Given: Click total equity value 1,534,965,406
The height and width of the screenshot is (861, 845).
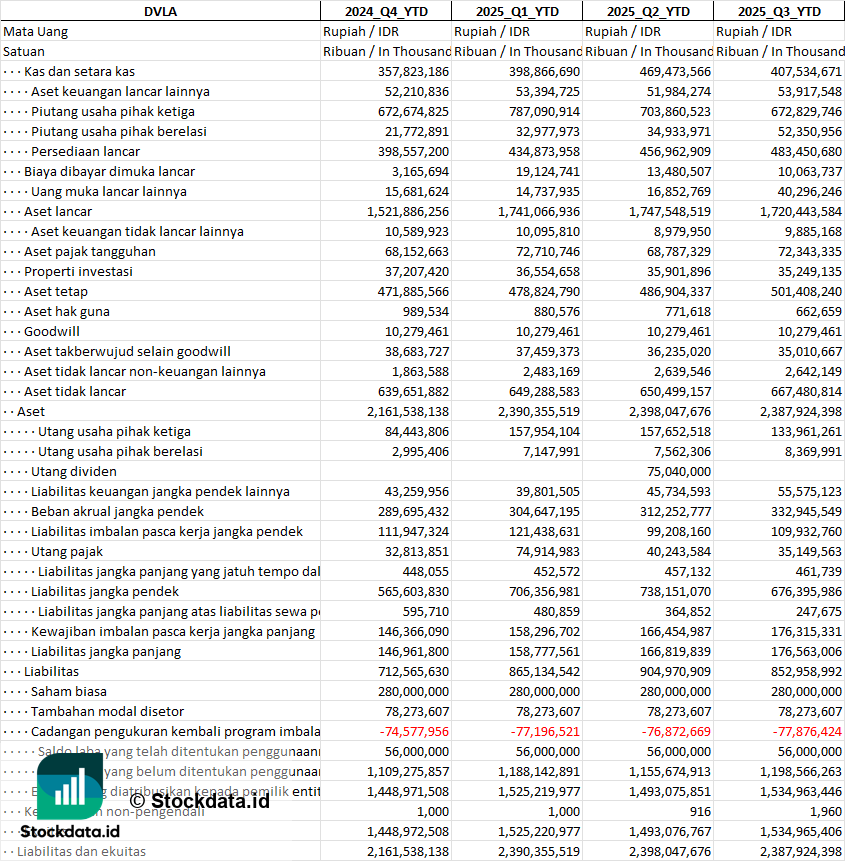Looking at the screenshot, I should (x=801, y=832).
